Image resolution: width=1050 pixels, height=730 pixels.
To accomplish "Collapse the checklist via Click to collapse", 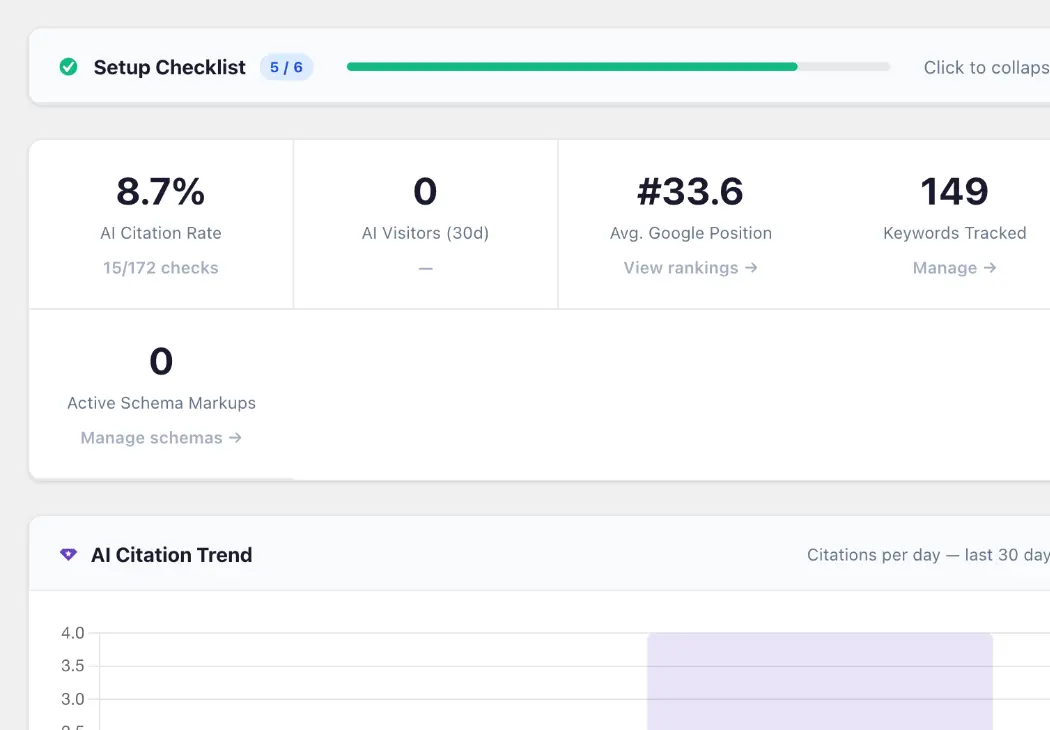I will 986,67.
